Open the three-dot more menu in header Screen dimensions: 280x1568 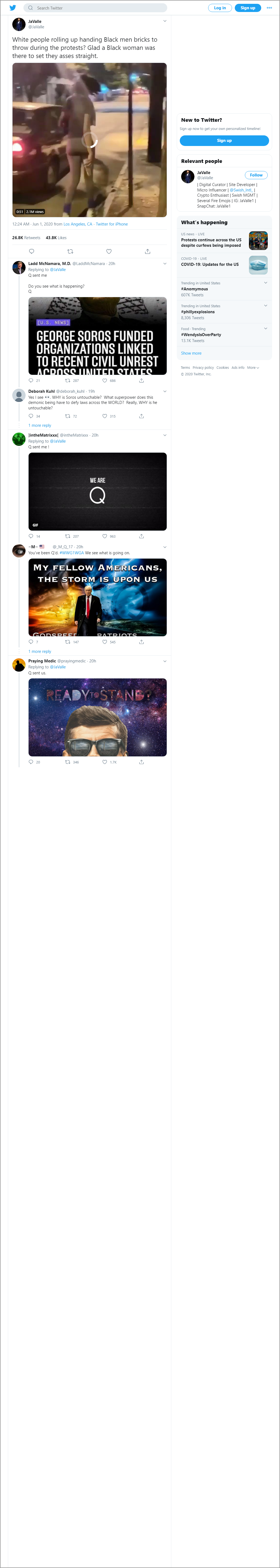[269, 8]
